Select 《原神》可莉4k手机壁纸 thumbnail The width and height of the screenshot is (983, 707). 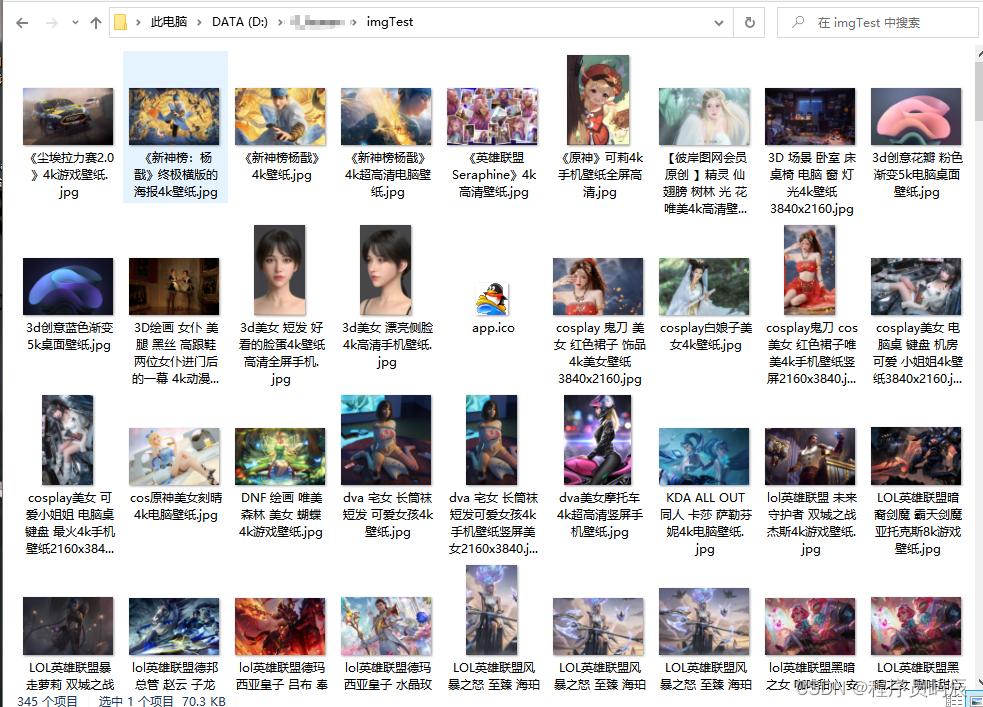coord(598,100)
